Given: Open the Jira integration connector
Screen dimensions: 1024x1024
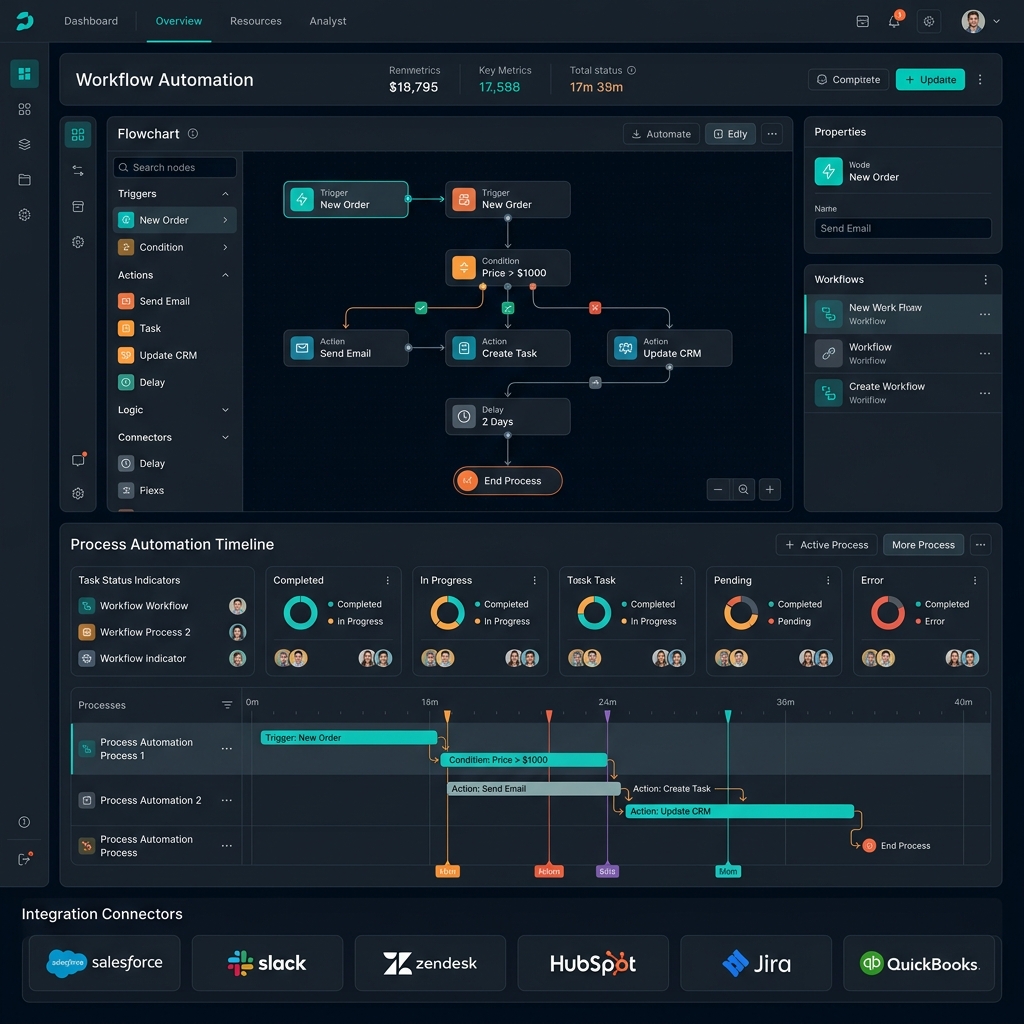Looking at the screenshot, I should [x=756, y=963].
